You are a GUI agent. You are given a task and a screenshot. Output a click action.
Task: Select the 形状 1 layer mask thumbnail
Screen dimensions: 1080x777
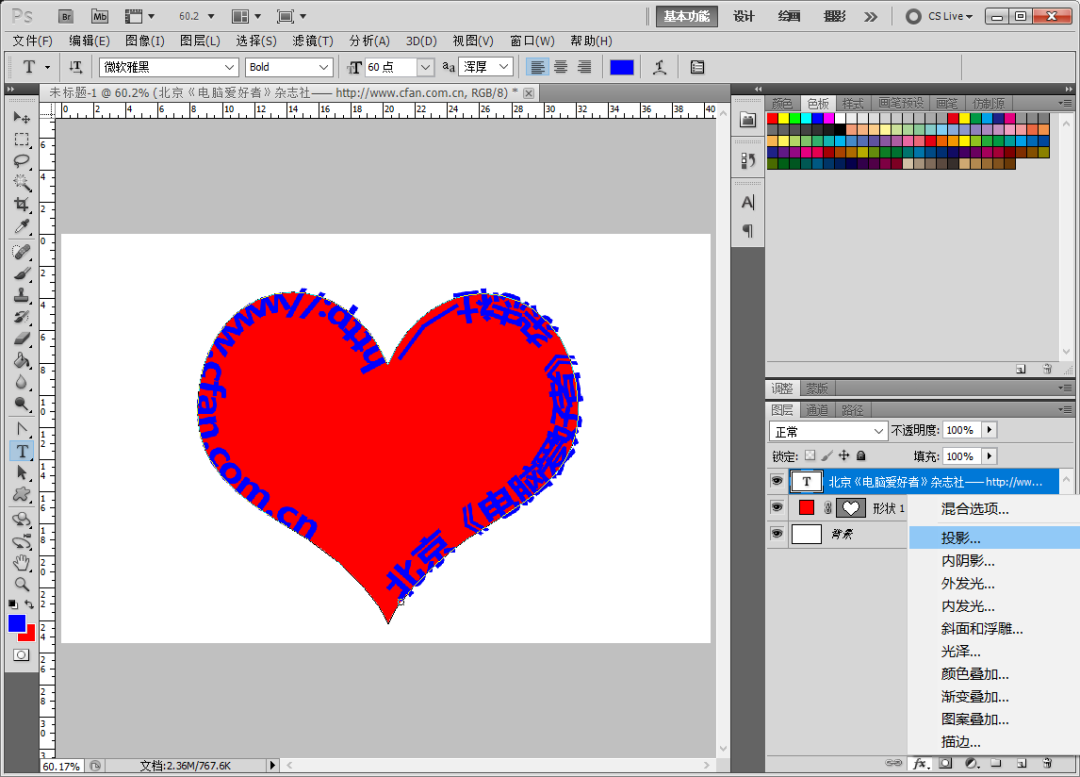tap(851, 508)
